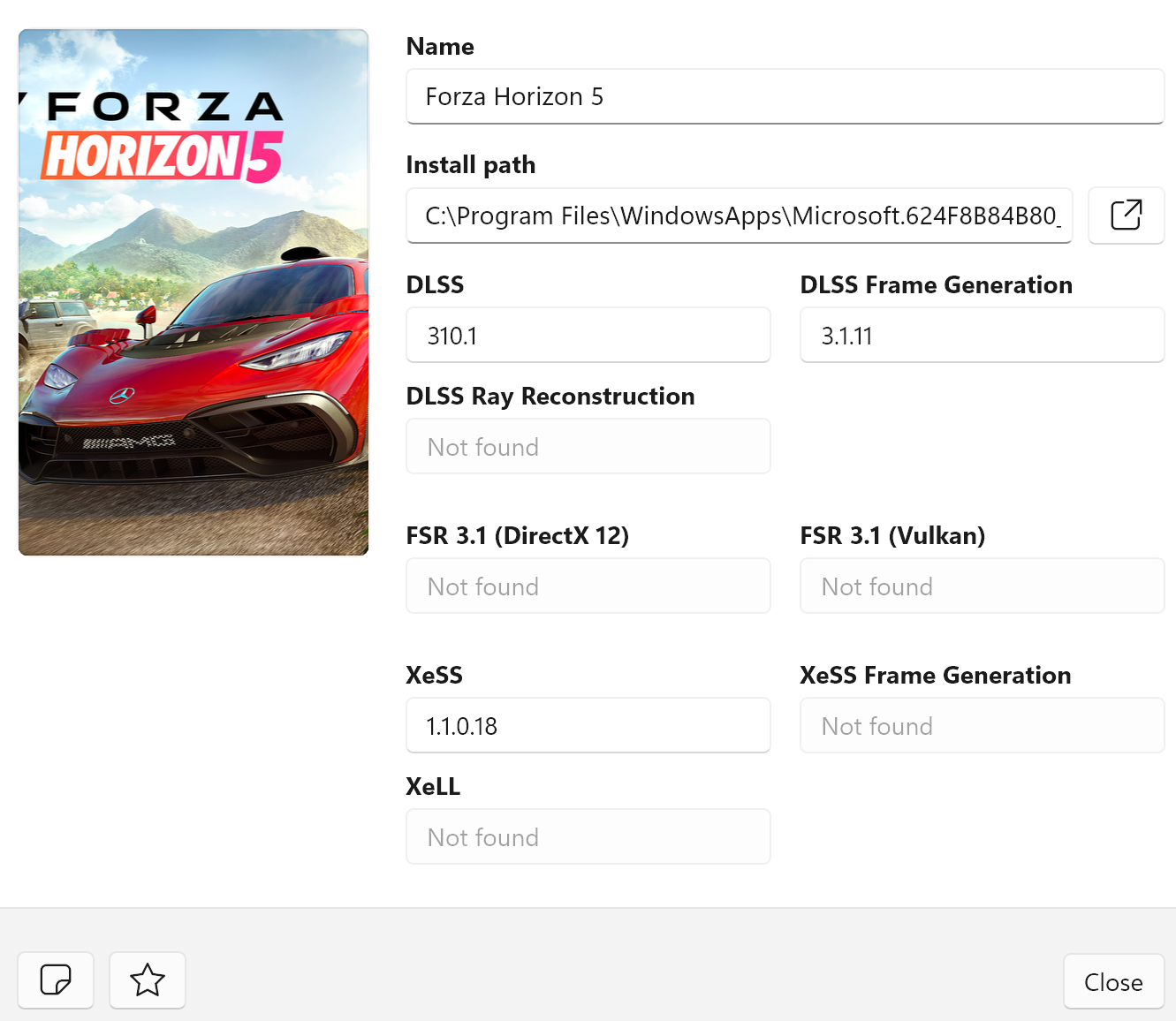Click the DLSS Ray Reconstruction Not found field
Viewport: 1176px width, 1021px height.
(588, 446)
